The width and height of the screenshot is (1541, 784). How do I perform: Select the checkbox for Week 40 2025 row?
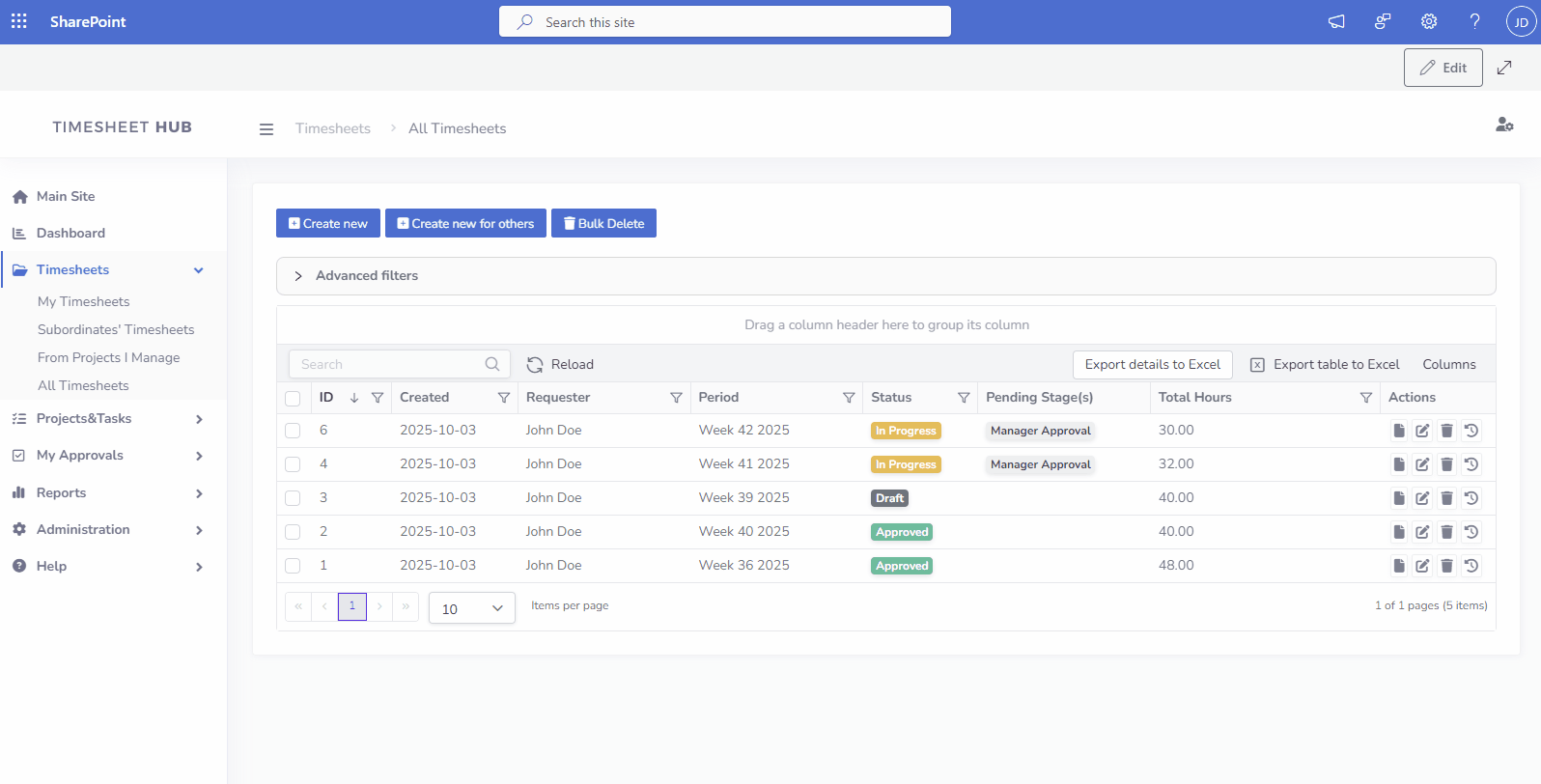(x=293, y=532)
